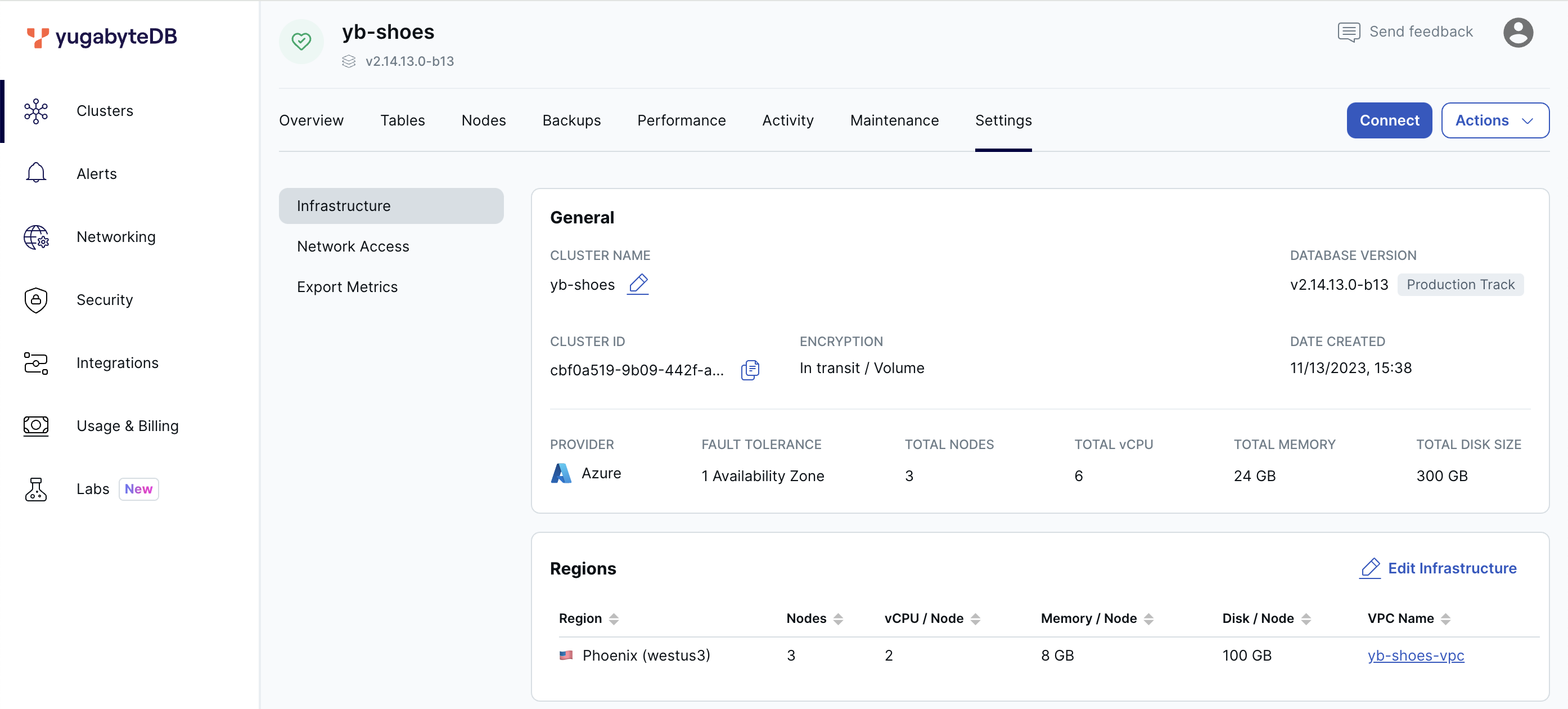The height and width of the screenshot is (709, 1568).
Task: Click the Usage & Billing icon
Action: (35, 426)
